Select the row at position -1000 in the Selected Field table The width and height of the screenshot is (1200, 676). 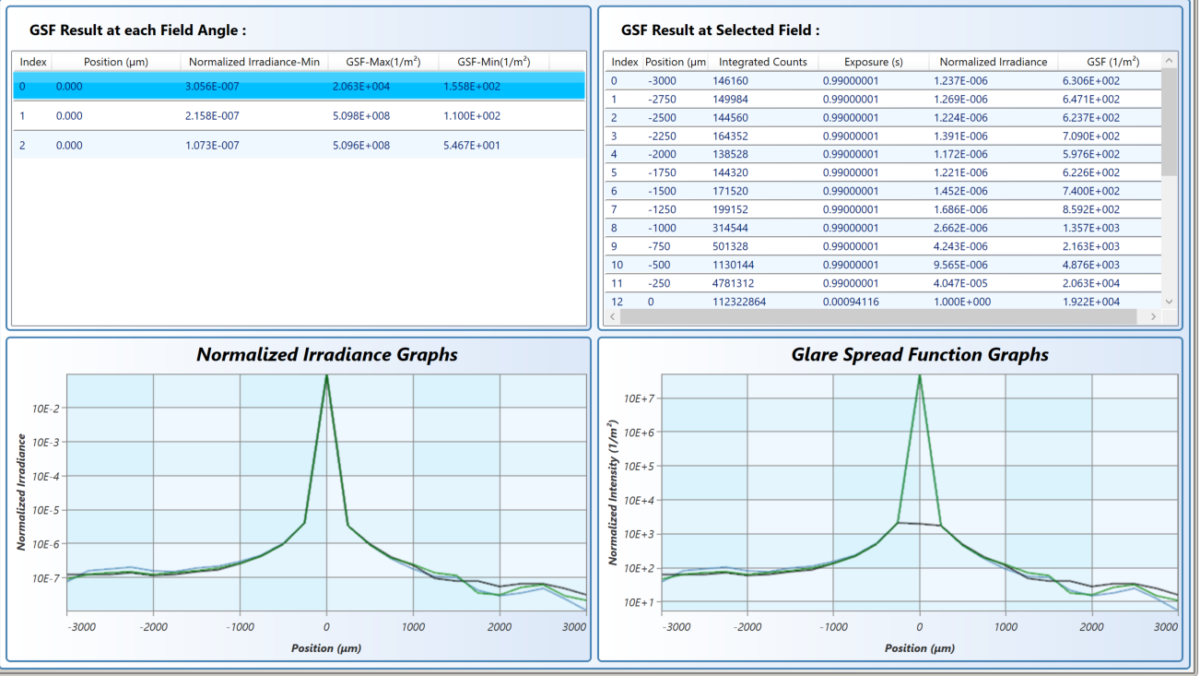(x=880, y=228)
